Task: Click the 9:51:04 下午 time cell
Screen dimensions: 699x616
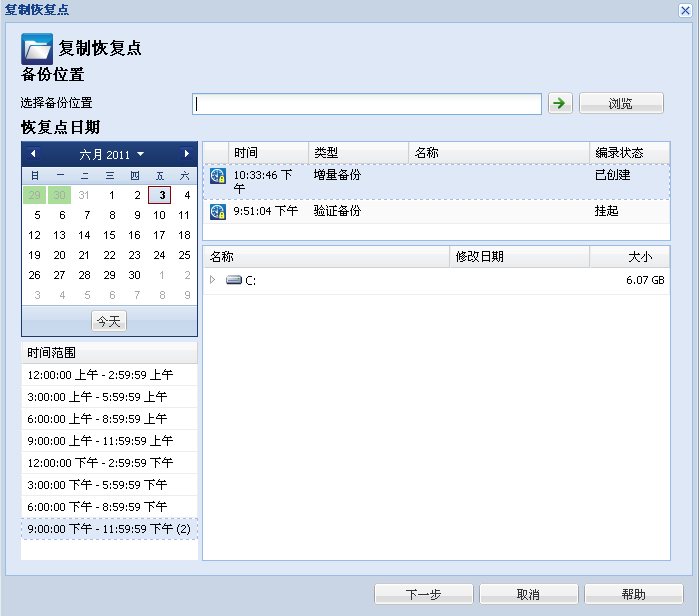Action: 266,211
